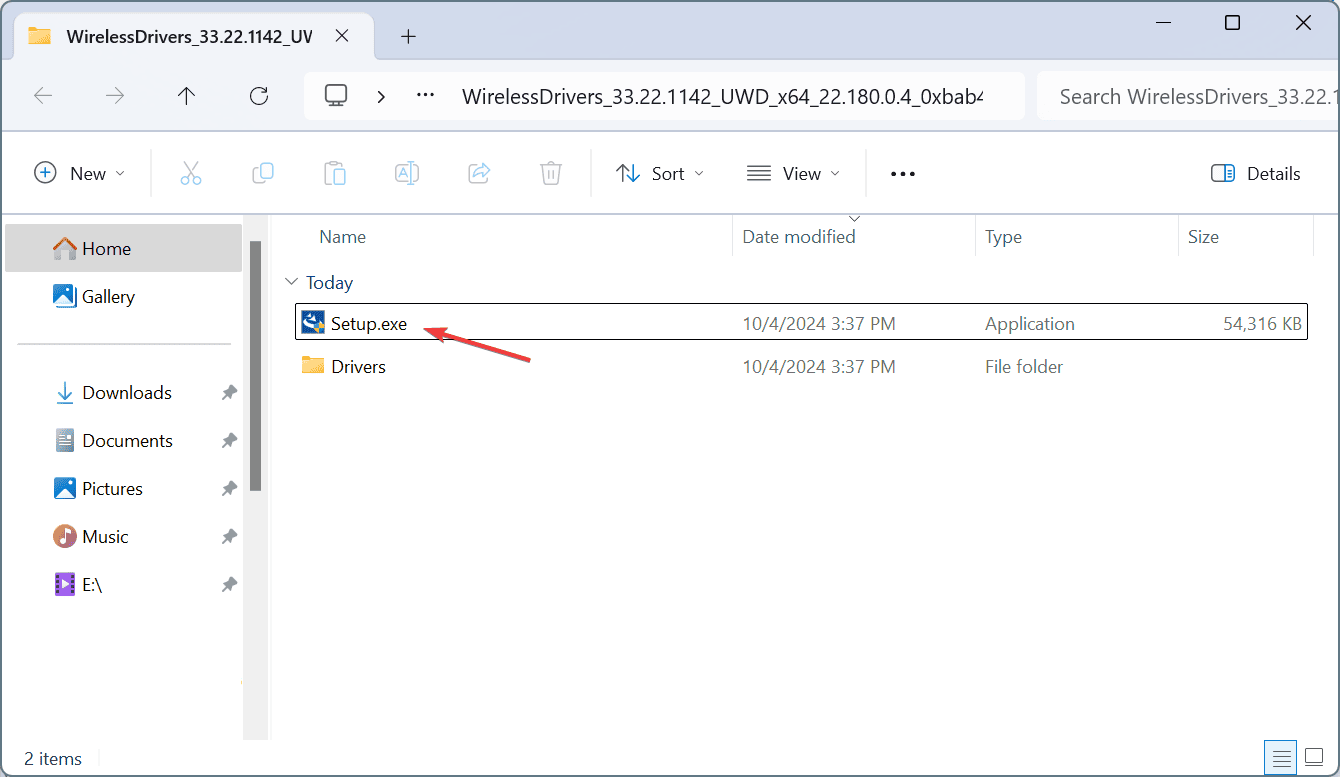Click the WirelessDrivers address bar path

click(723, 97)
